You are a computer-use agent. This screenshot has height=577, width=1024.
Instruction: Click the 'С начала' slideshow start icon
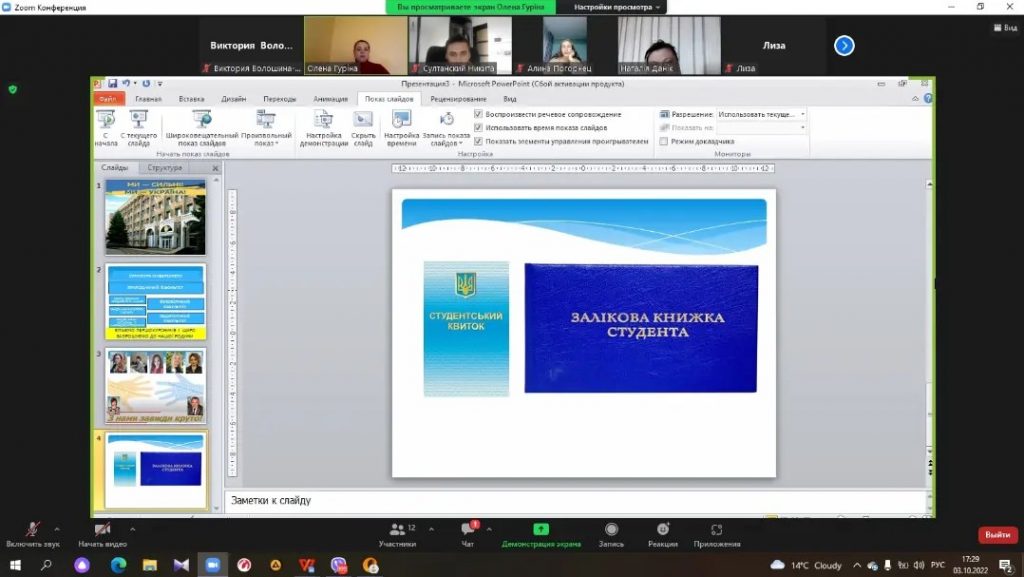(106, 121)
